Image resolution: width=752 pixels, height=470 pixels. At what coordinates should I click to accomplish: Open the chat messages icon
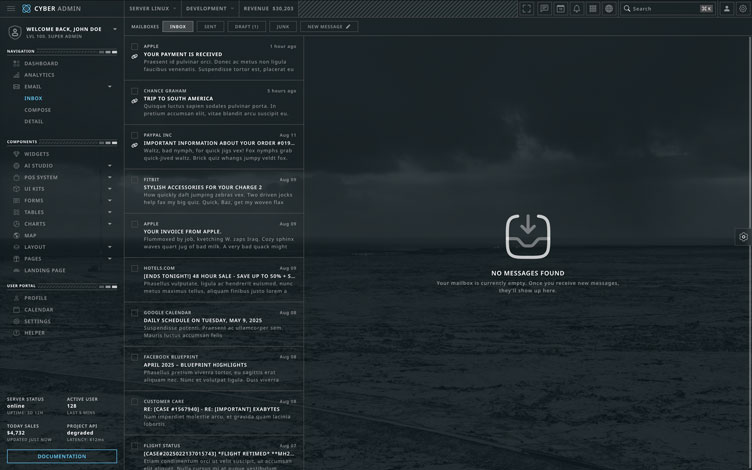coord(544,8)
